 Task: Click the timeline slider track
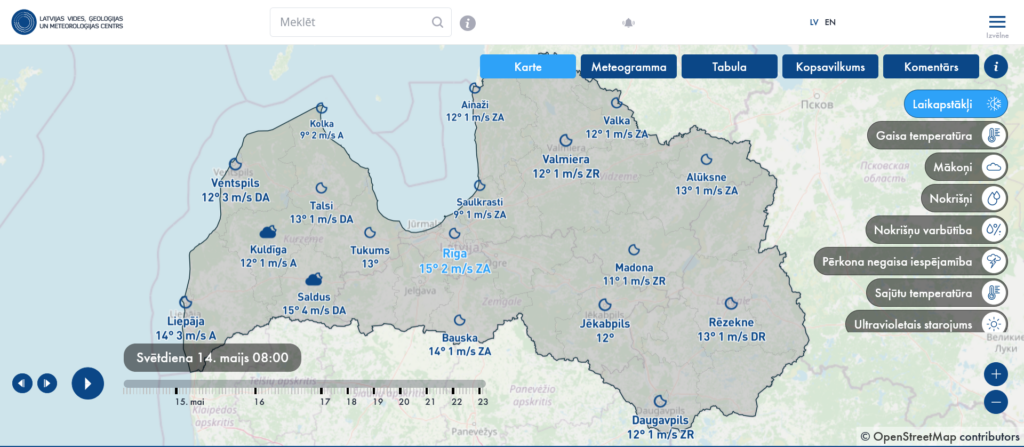[x=304, y=383]
